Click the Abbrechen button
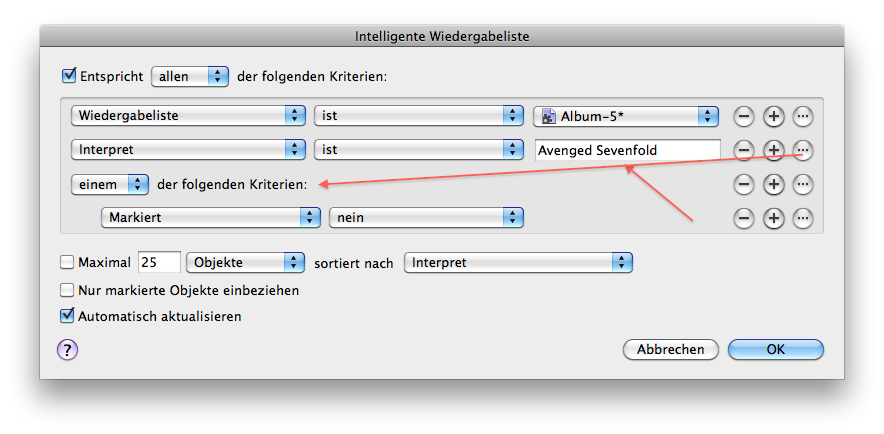884x434 pixels. [x=670, y=349]
